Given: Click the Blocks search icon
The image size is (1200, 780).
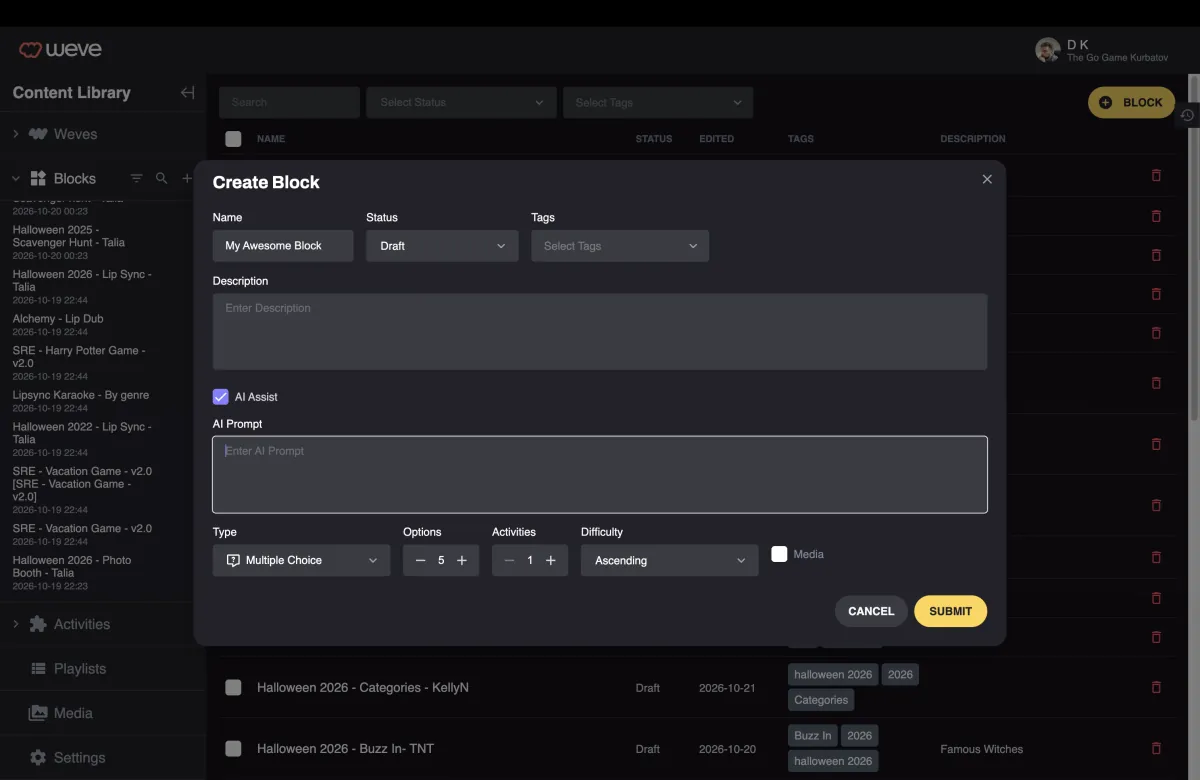Looking at the screenshot, I should pyautogui.click(x=162, y=178).
